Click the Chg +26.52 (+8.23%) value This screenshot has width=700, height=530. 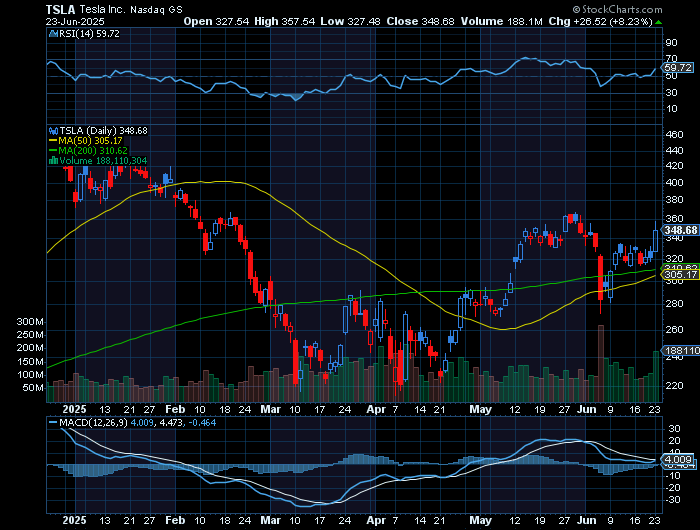[x=600, y=21]
